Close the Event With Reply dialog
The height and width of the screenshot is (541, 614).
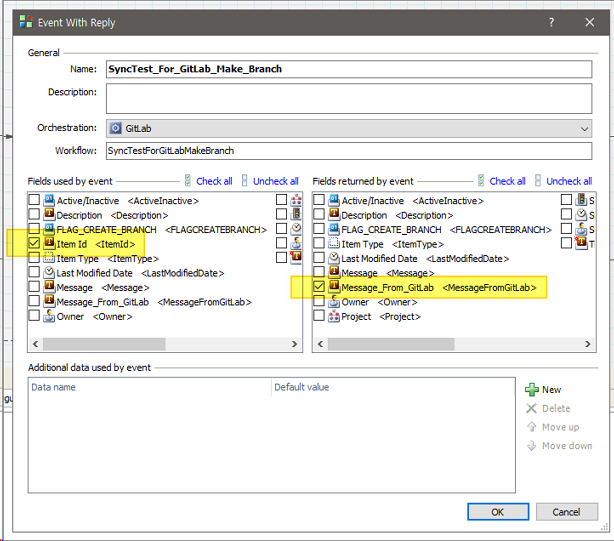(589, 22)
